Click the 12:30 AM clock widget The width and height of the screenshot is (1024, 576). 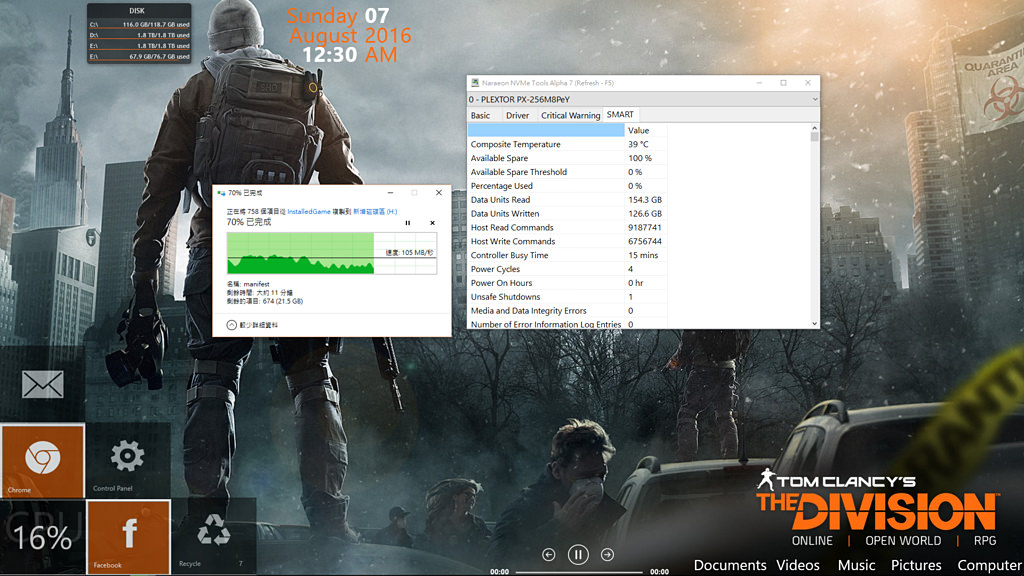coord(349,55)
